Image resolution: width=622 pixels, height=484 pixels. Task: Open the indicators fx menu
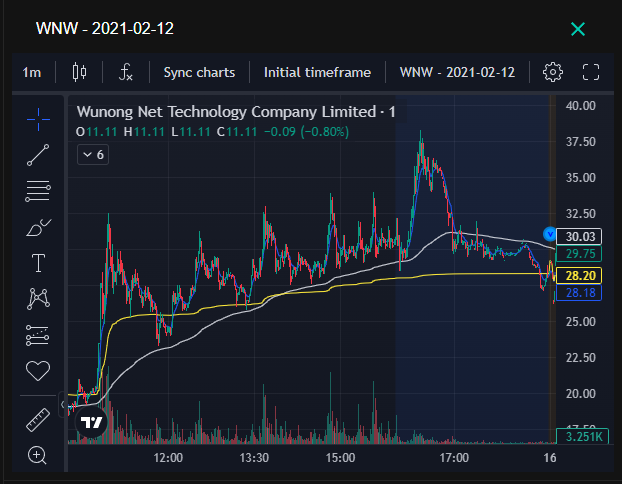[x=126, y=72]
